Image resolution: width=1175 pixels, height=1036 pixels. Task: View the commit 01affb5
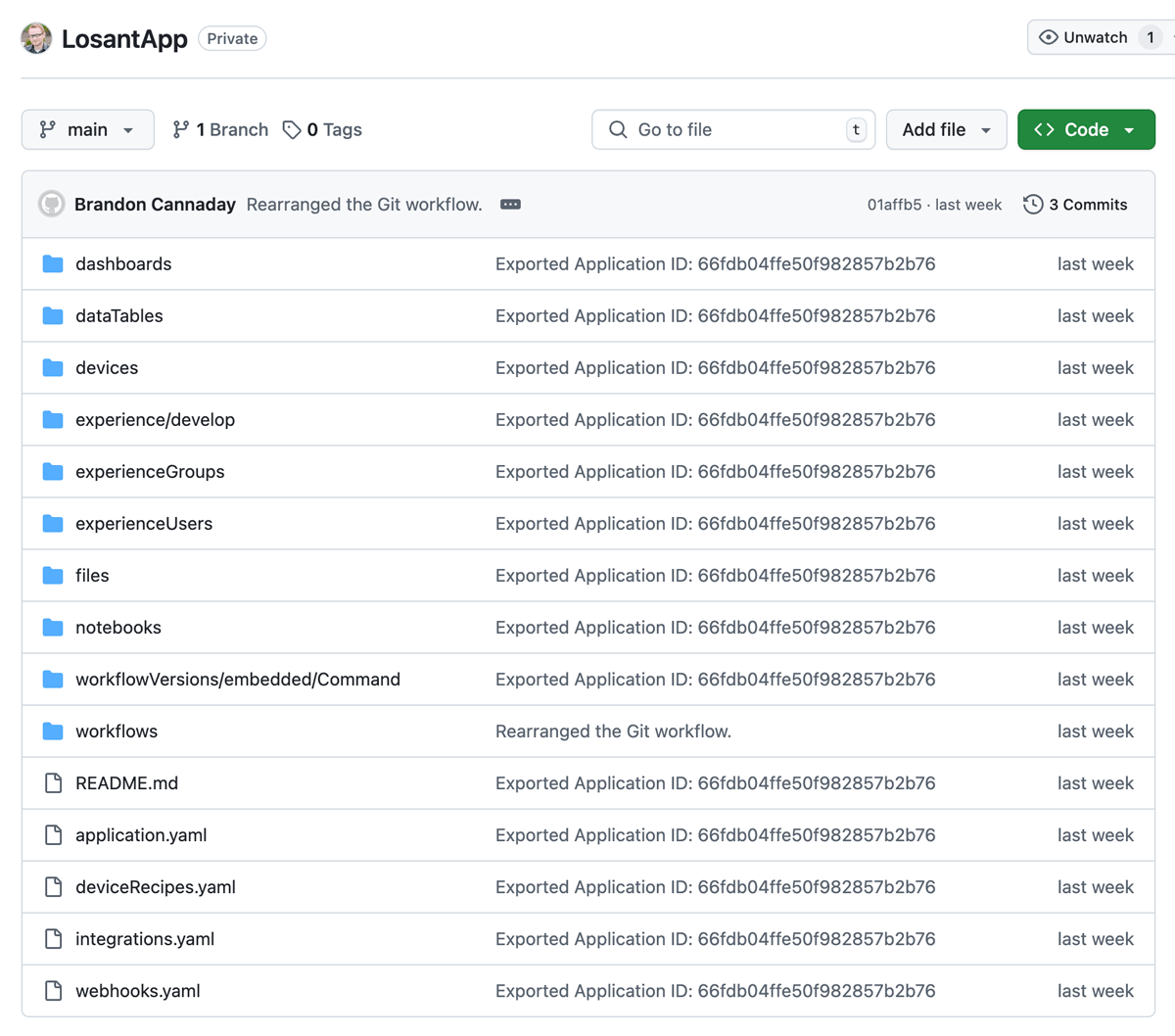tap(895, 204)
